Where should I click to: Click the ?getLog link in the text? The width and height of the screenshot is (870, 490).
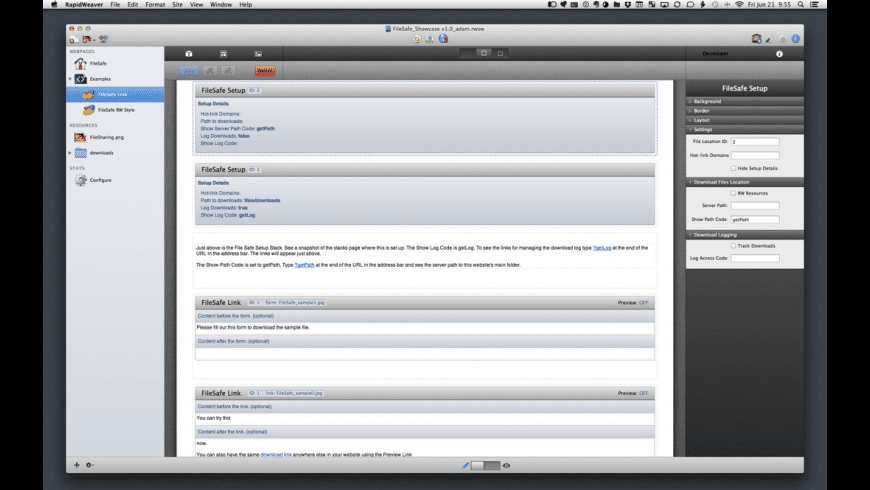[602, 248]
